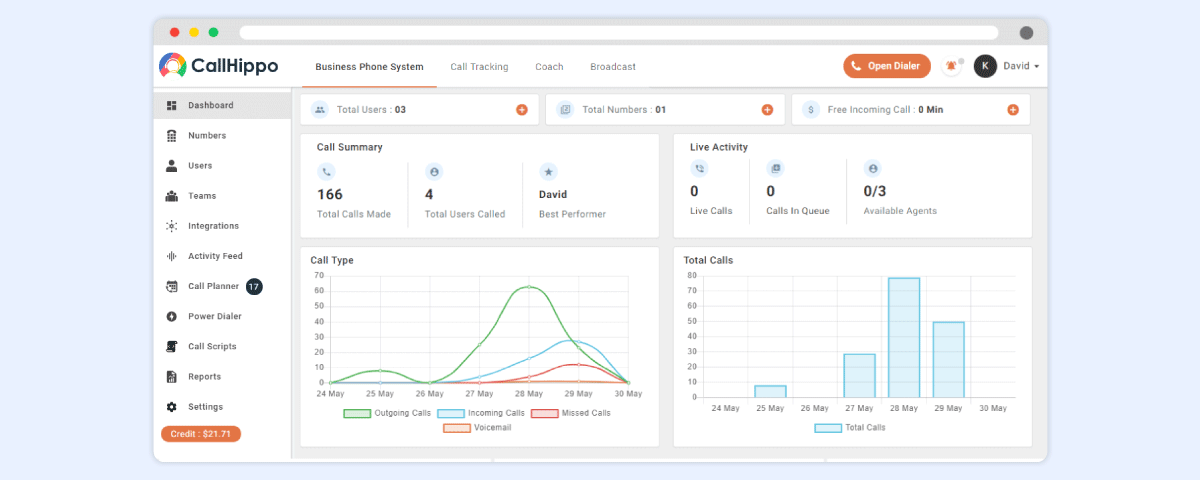Image resolution: width=1200 pixels, height=480 pixels.
Task: Click the 28 May bar in Total Calls
Action: pos(904,337)
